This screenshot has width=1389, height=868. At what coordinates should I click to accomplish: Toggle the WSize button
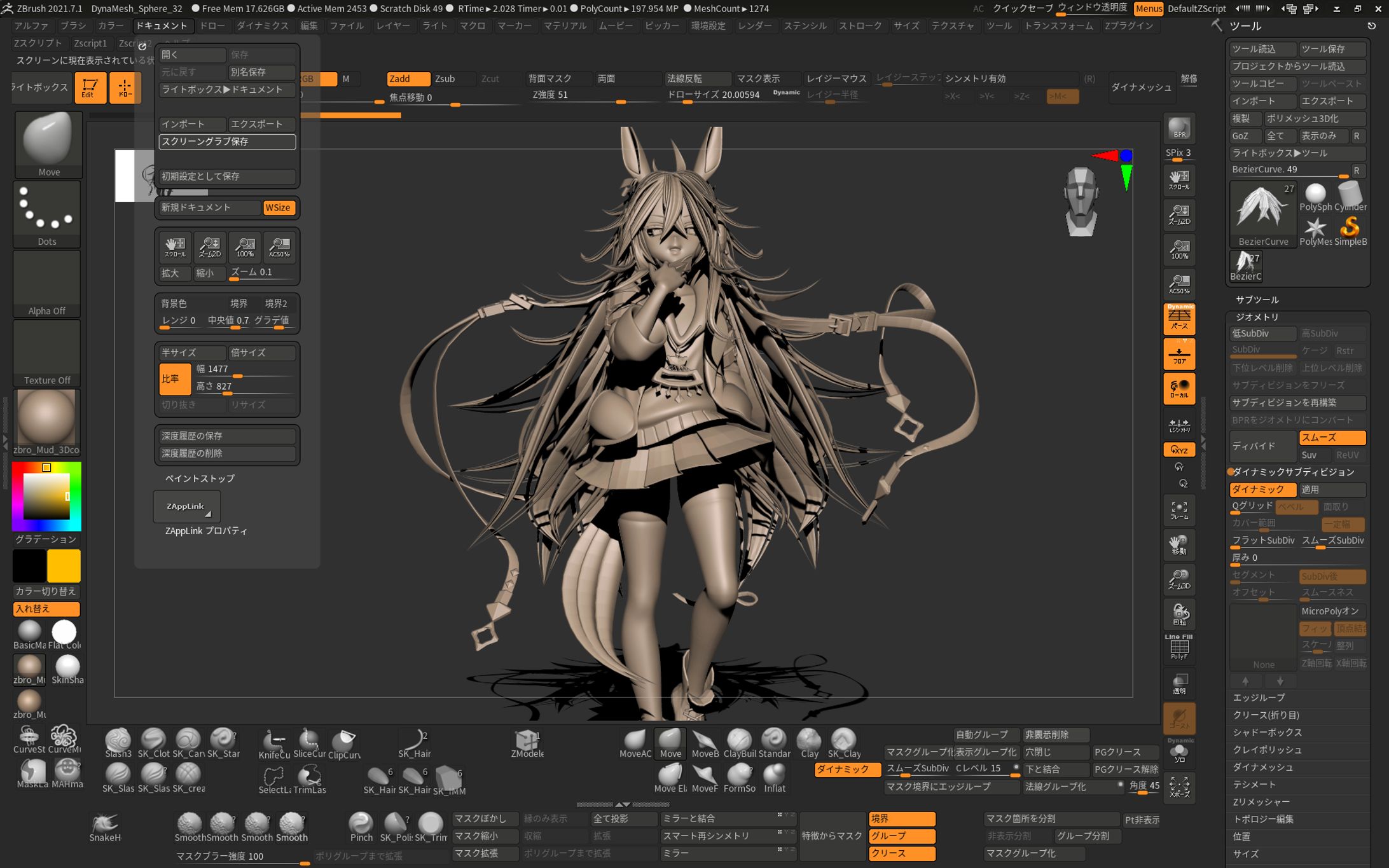click(278, 207)
